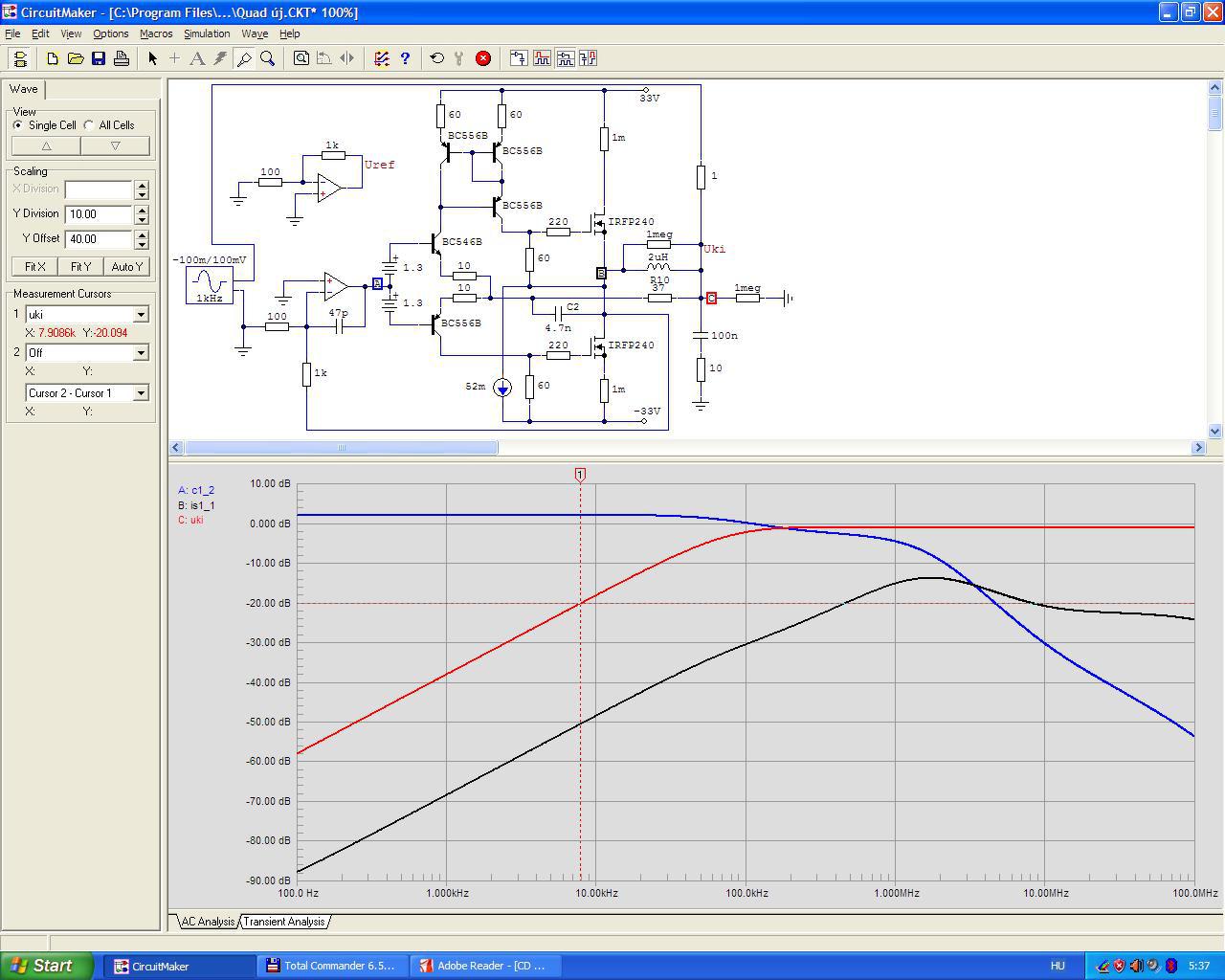Open cursor 1 'uki' dropdown
The width and height of the screenshot is (1225, 980).
coord(141,315)
